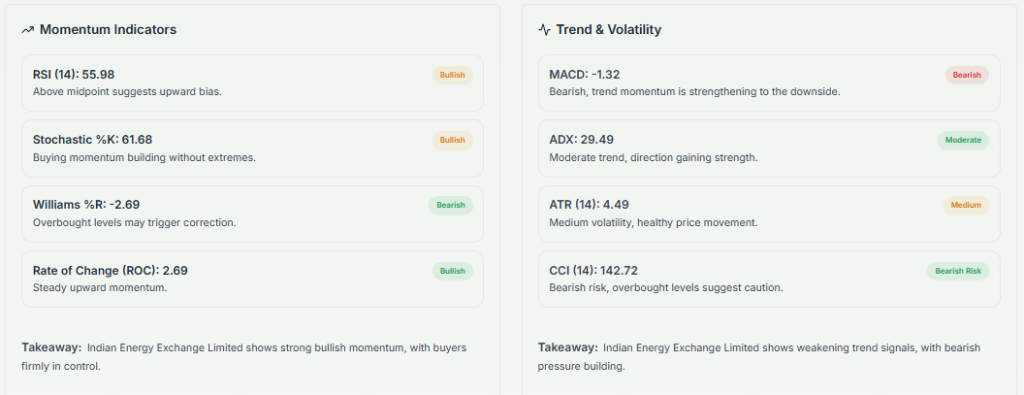Click 'Overbought levels may trigger correction.' text

pyautogui.click(x=135, y=223)
